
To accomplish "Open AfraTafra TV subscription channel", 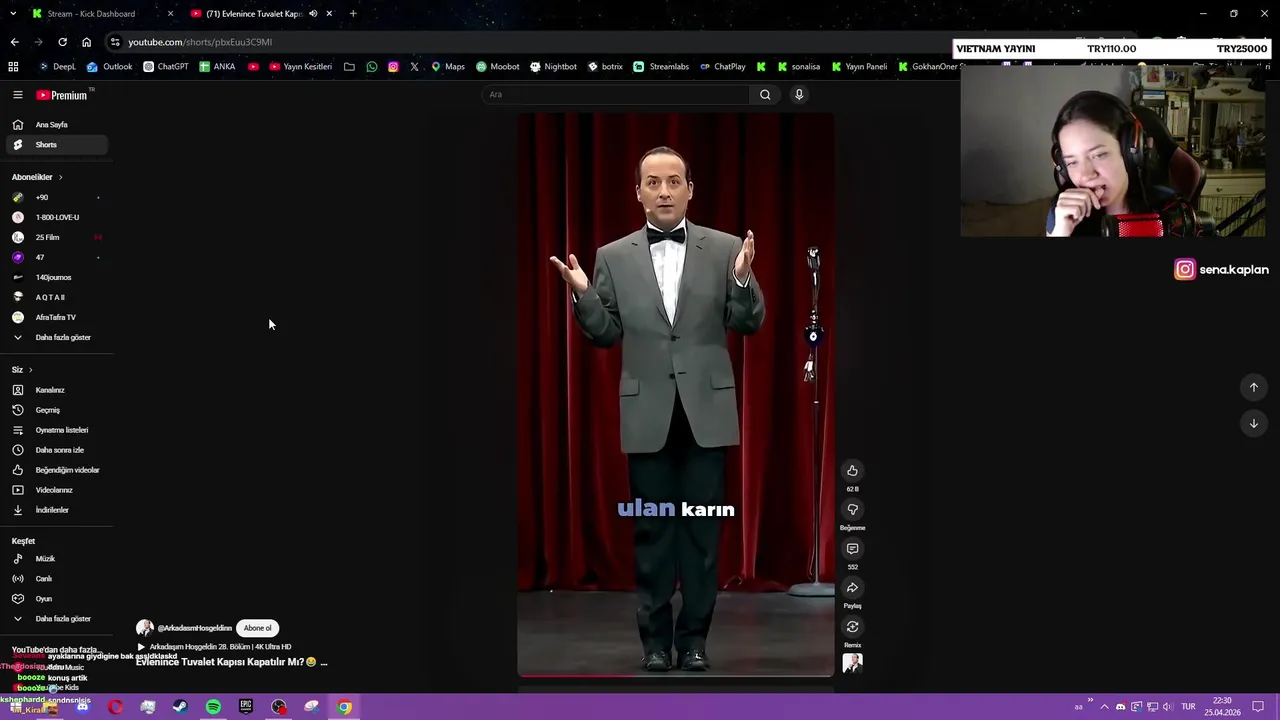I will click(x=55, y=317).
